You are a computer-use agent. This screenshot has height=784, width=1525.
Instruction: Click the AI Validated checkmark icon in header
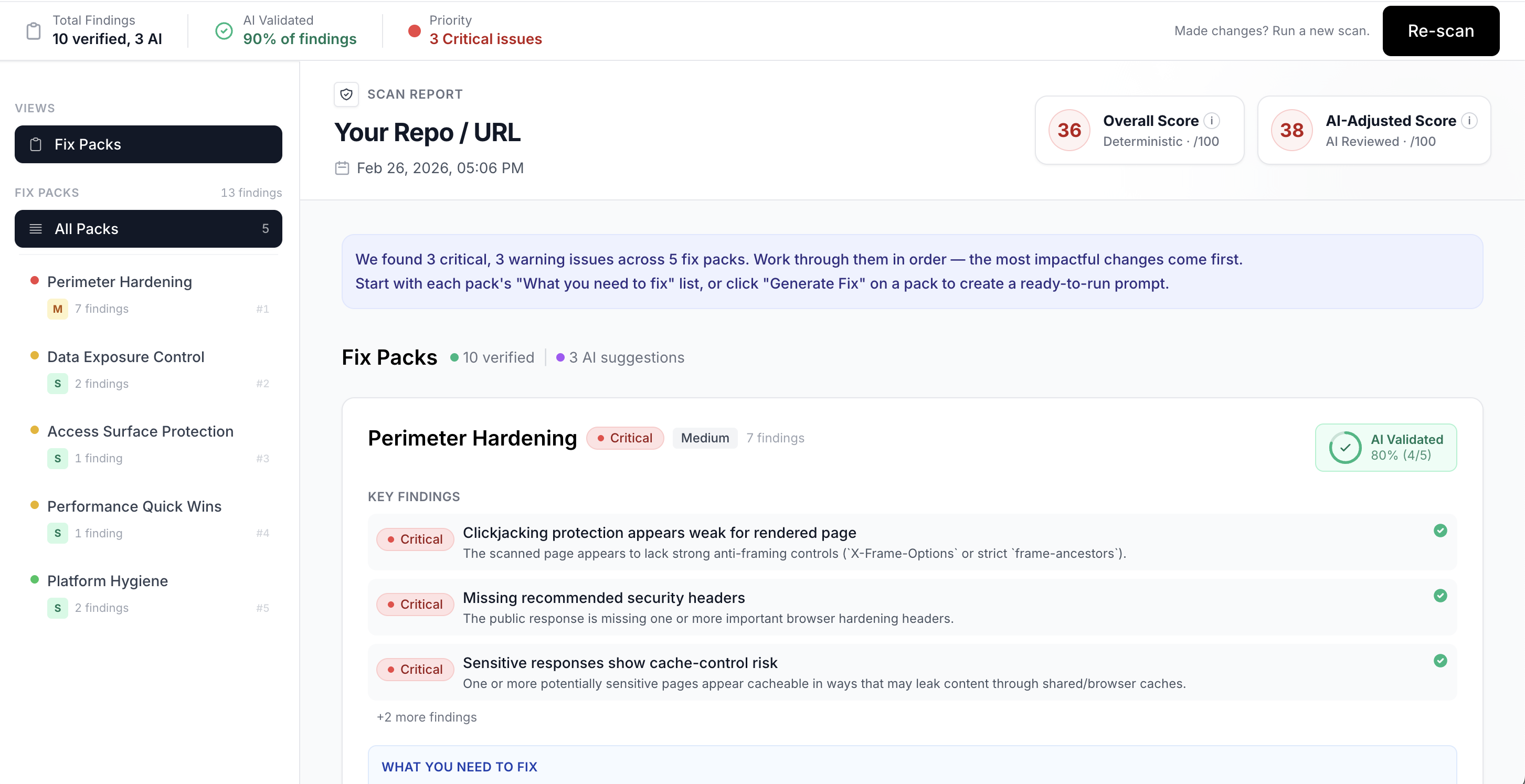(x=224, y=31)
